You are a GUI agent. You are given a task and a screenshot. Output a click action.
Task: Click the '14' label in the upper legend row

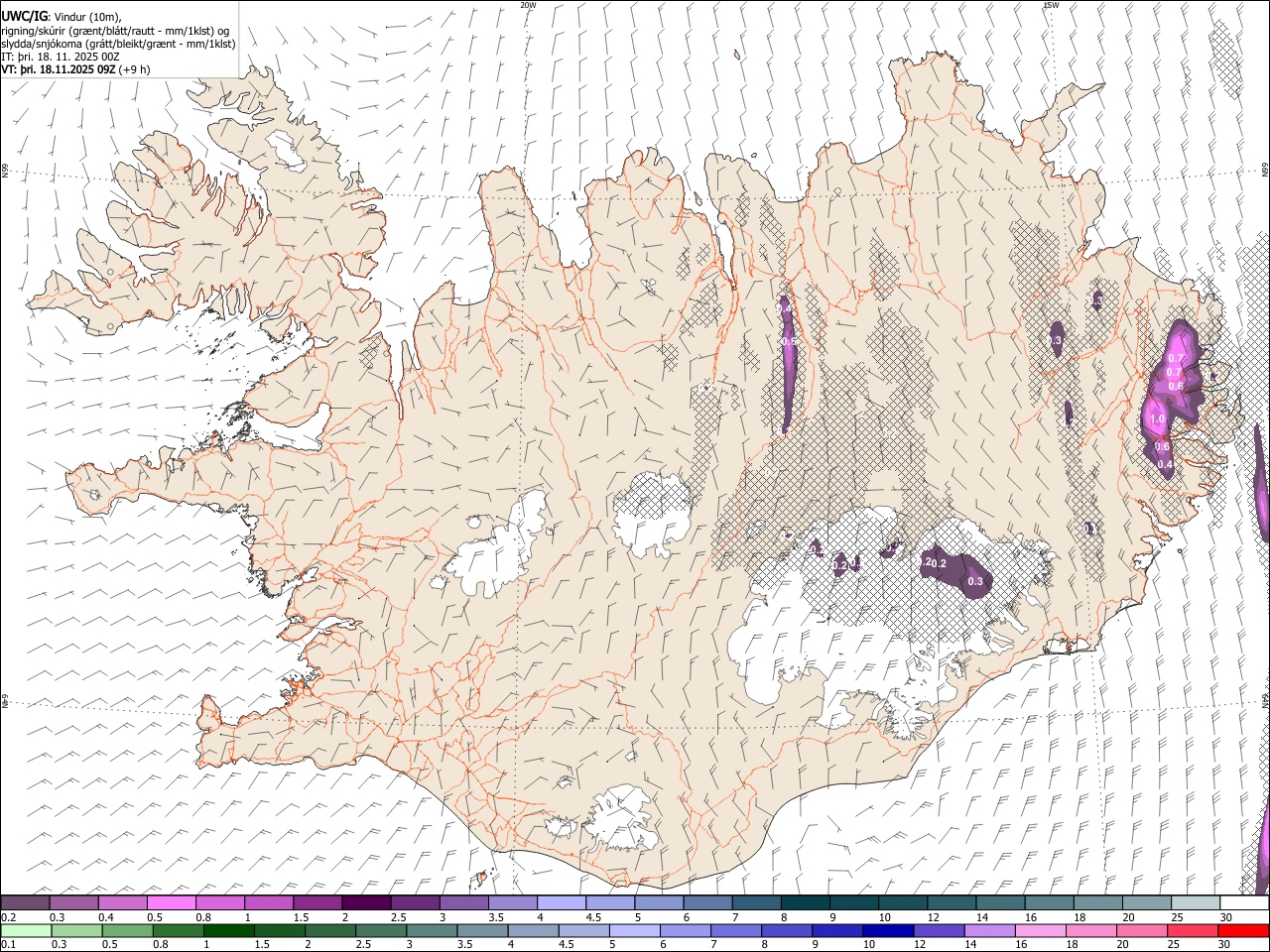click(982, 917)
